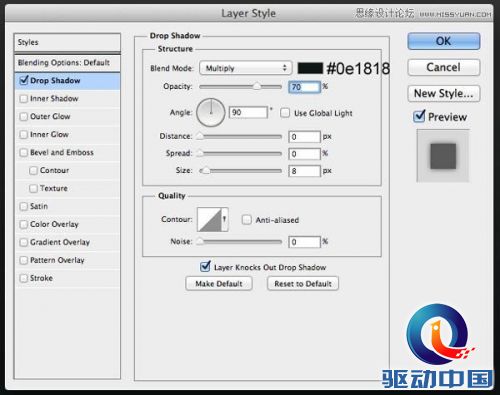This screenshot has height=395, width=500.
Task: Select the Stroke style row
Action: (x=67, y=278)
